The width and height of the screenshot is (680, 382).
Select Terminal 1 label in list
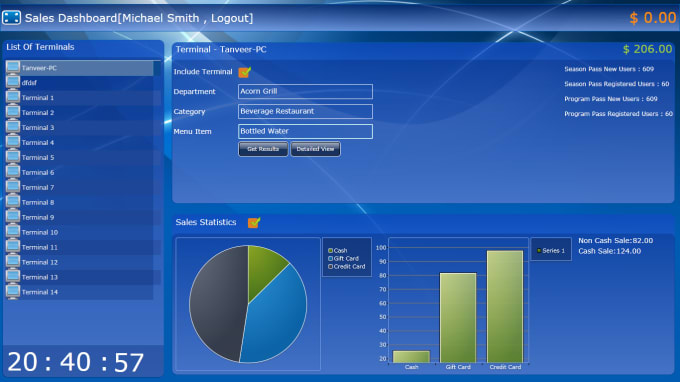[x=38, y=98]
